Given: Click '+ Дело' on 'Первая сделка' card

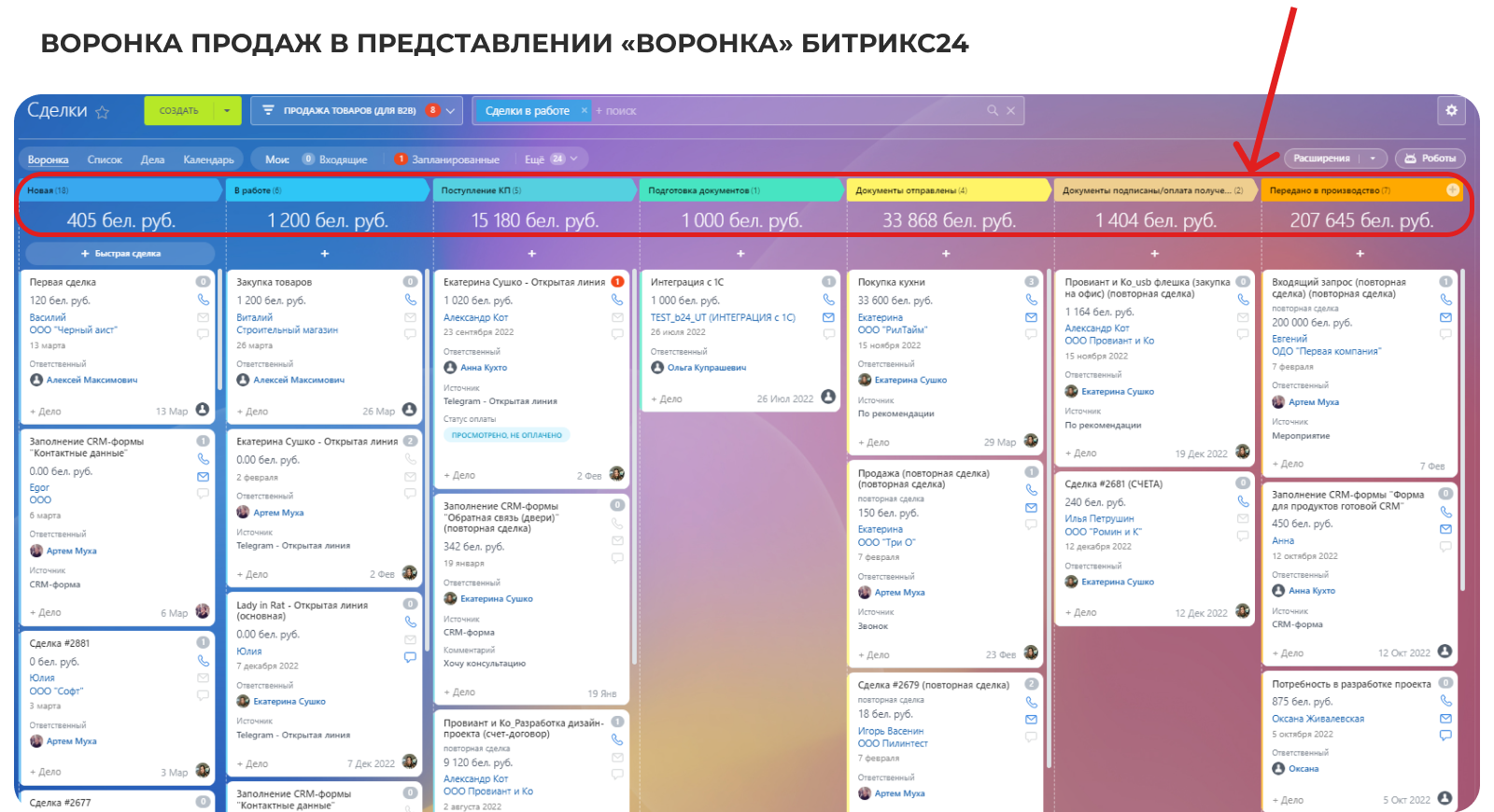Looking at the screenshot, I should tap(46, 412).
